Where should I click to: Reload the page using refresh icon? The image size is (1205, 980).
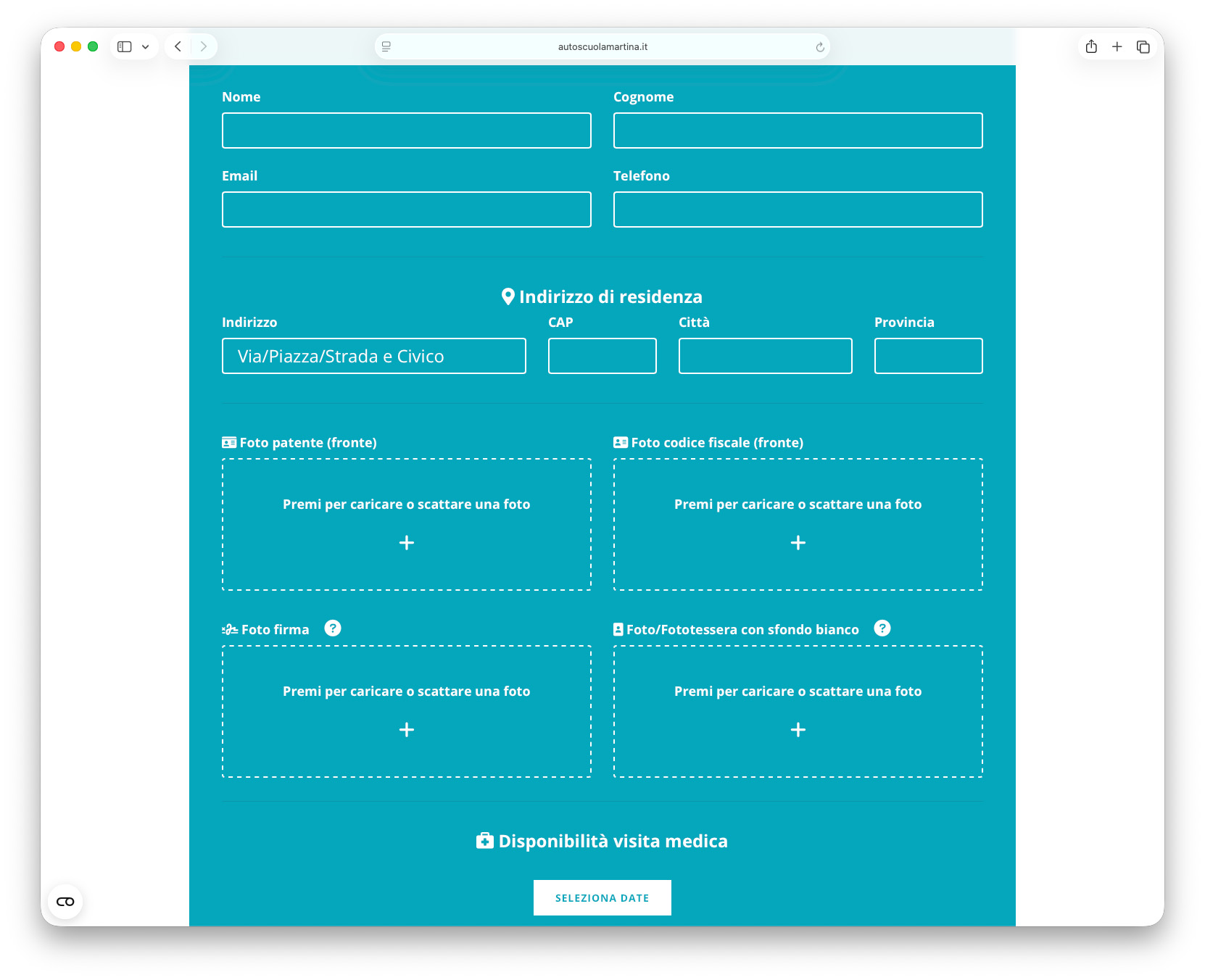pos(820,47)
